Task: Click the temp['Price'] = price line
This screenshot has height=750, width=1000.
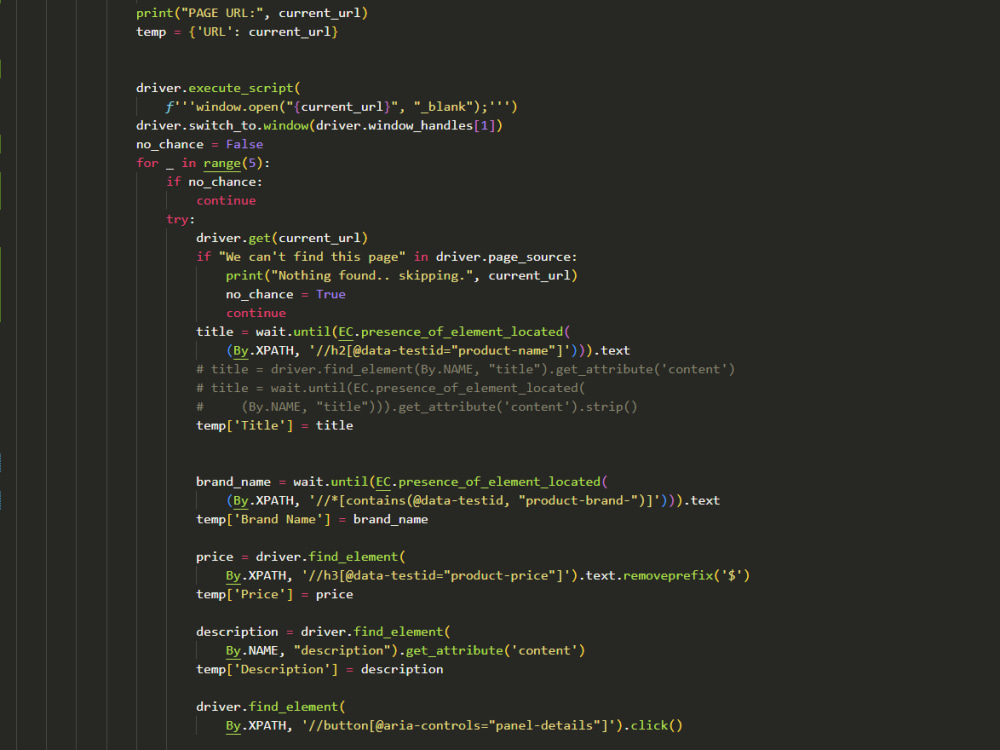Action: tap(274, 594)
